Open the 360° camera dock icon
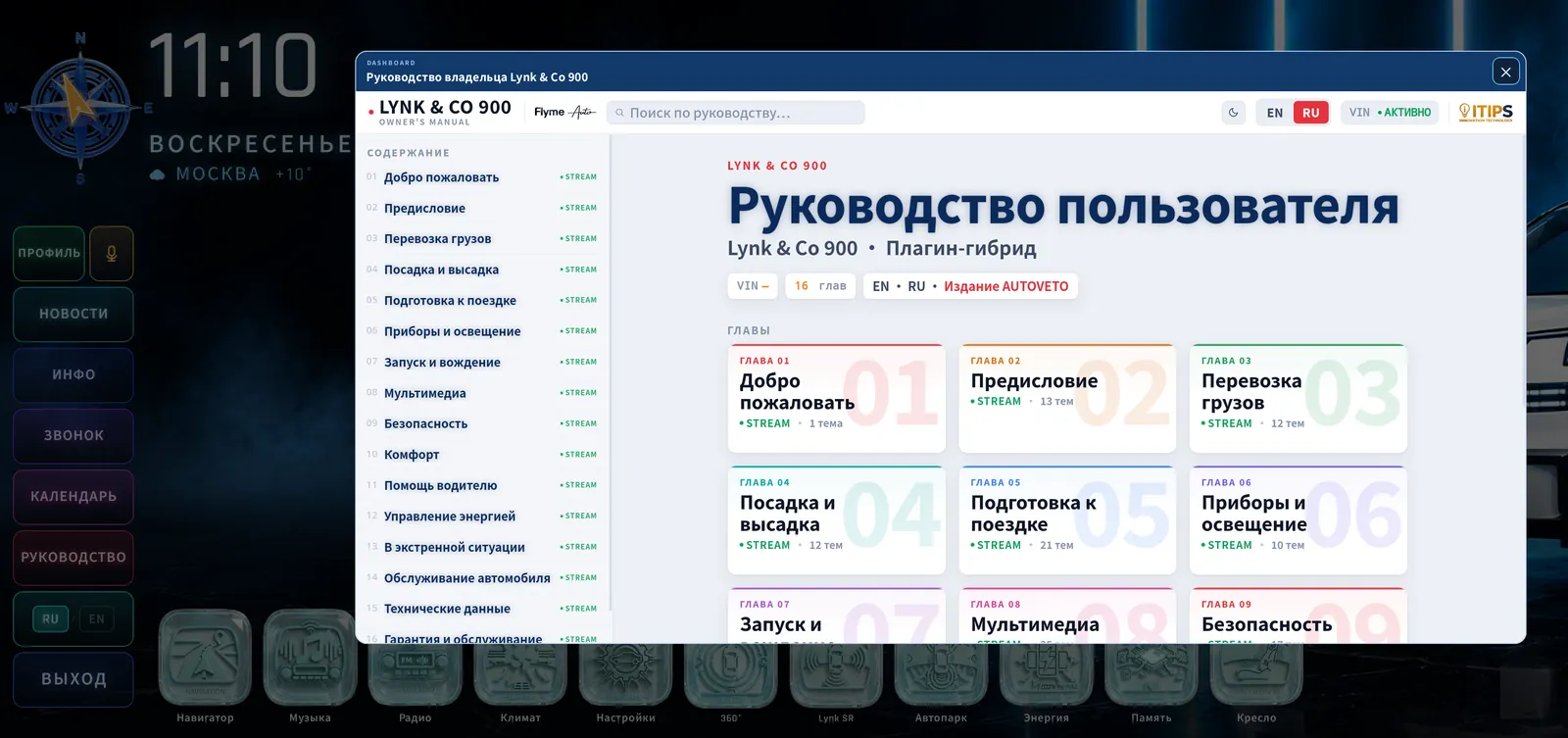1568x738 pixels. coord(731,674)
